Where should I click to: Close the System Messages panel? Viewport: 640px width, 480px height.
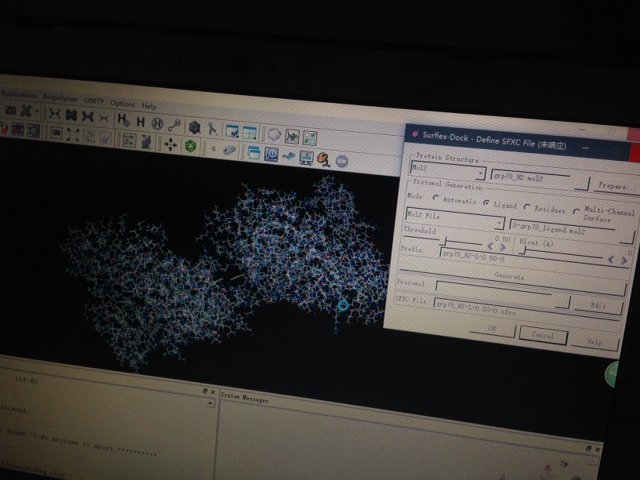[x=597, y=449]
